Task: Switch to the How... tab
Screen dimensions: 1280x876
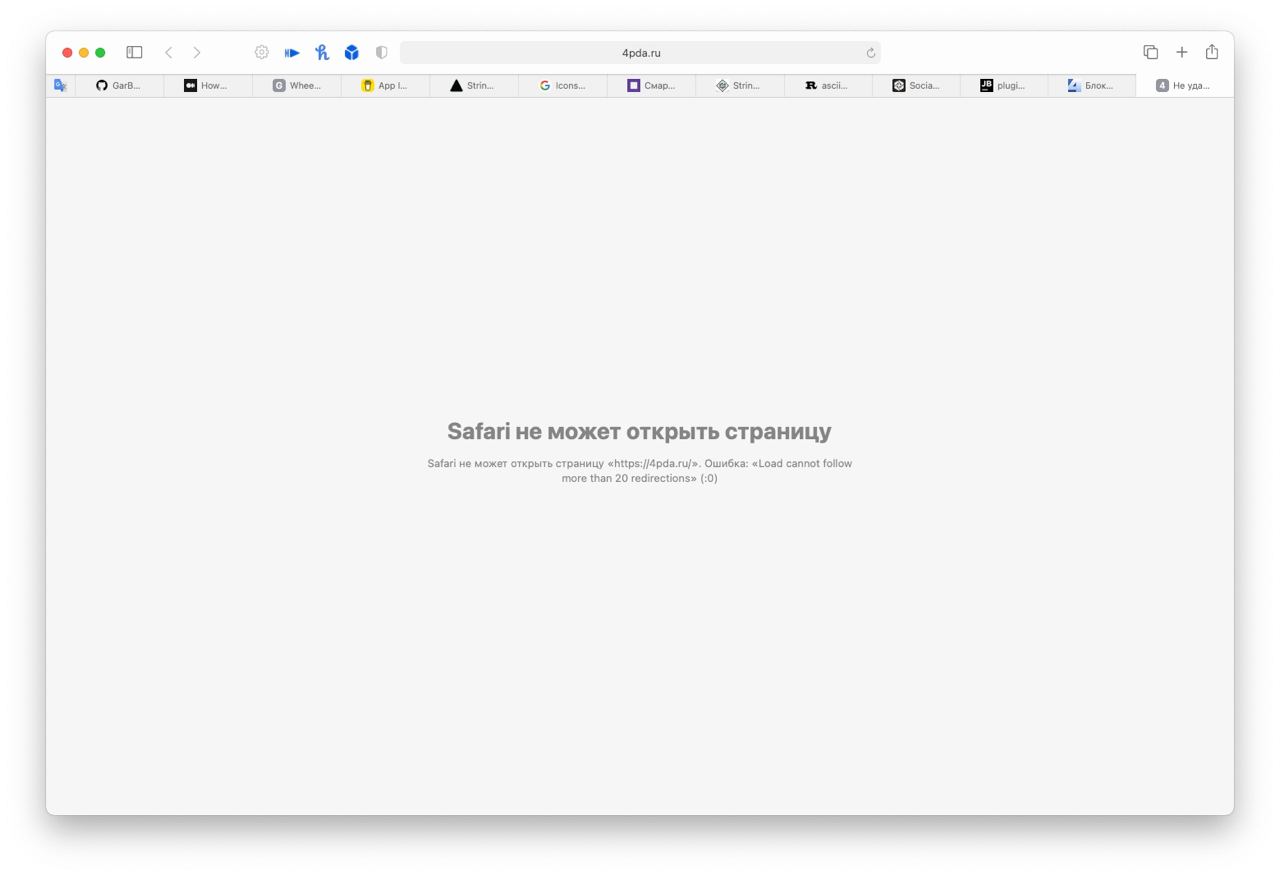Action: (208, 86)
